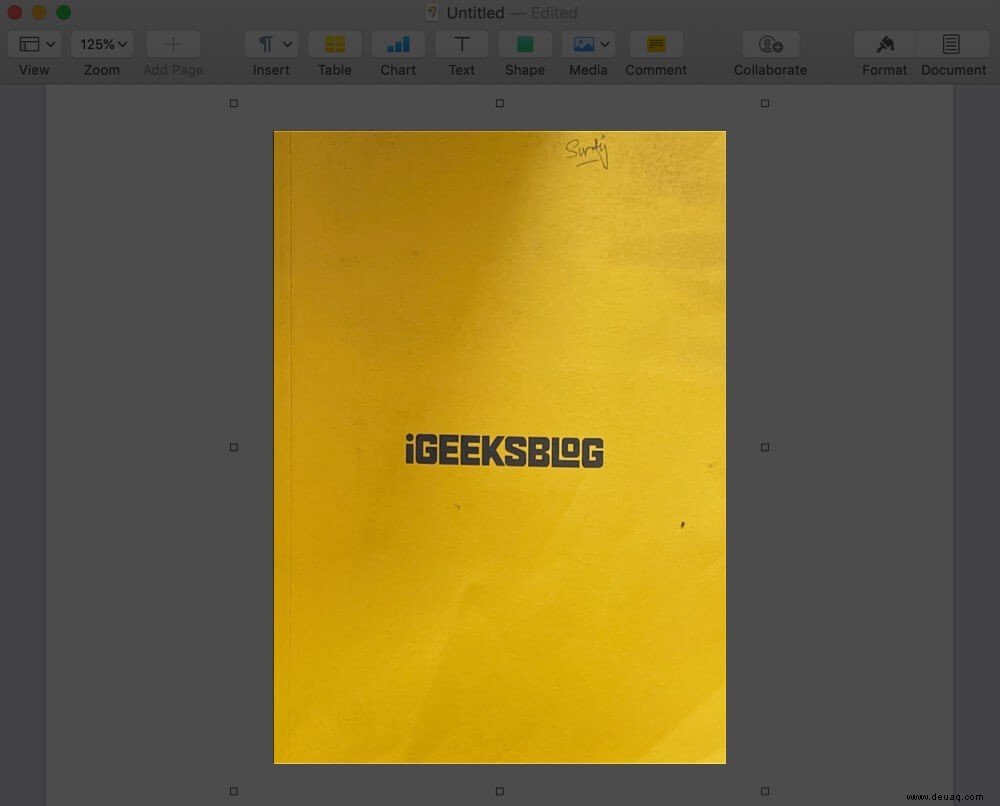
Task: Insert a Table from the toolbar
Action: point(335,44)
